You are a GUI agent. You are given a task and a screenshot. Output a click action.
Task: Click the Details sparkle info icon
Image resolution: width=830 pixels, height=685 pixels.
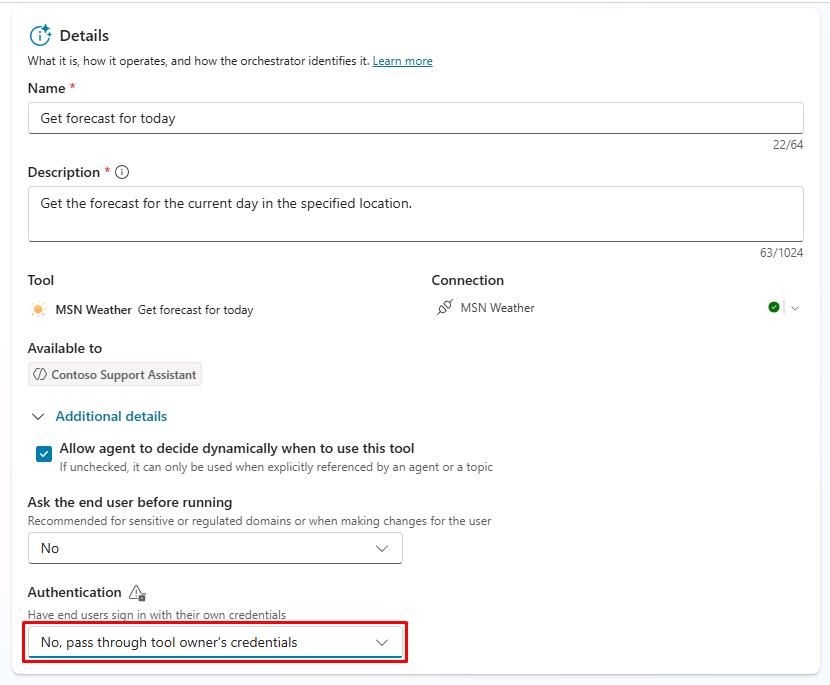[x=40, y=36]
